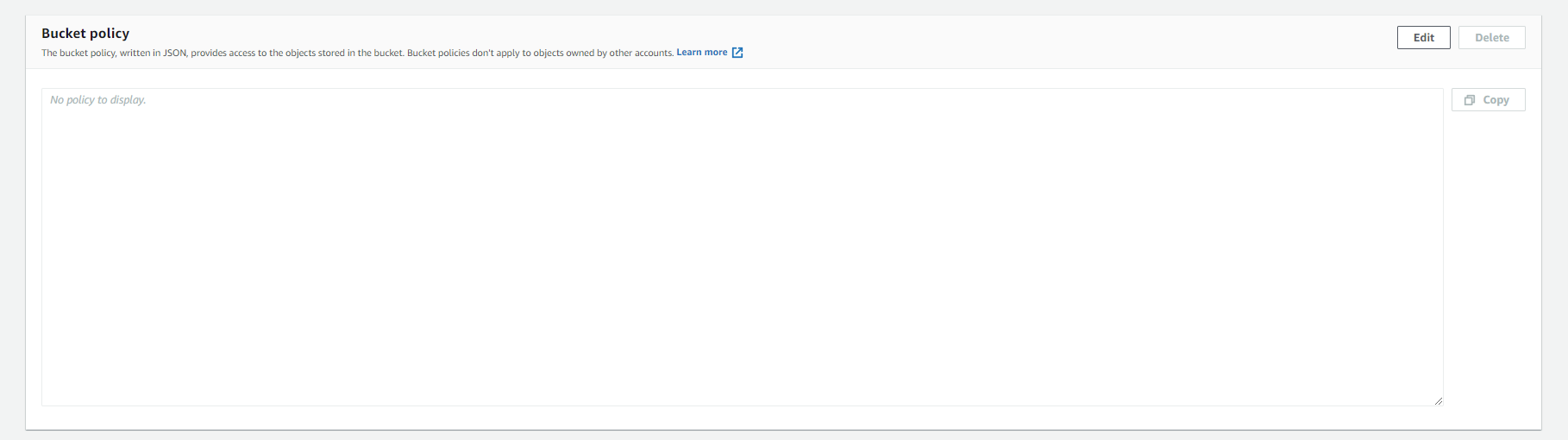
Task: Click the blank header area left of Edit
Action: 1121,38
